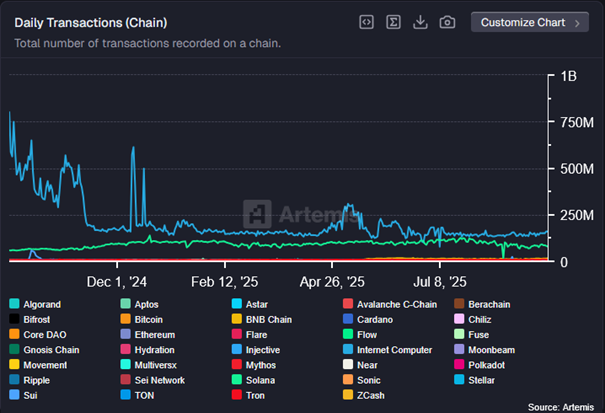
Task: Open the Customize Chart button
Action: click(530, 22)
